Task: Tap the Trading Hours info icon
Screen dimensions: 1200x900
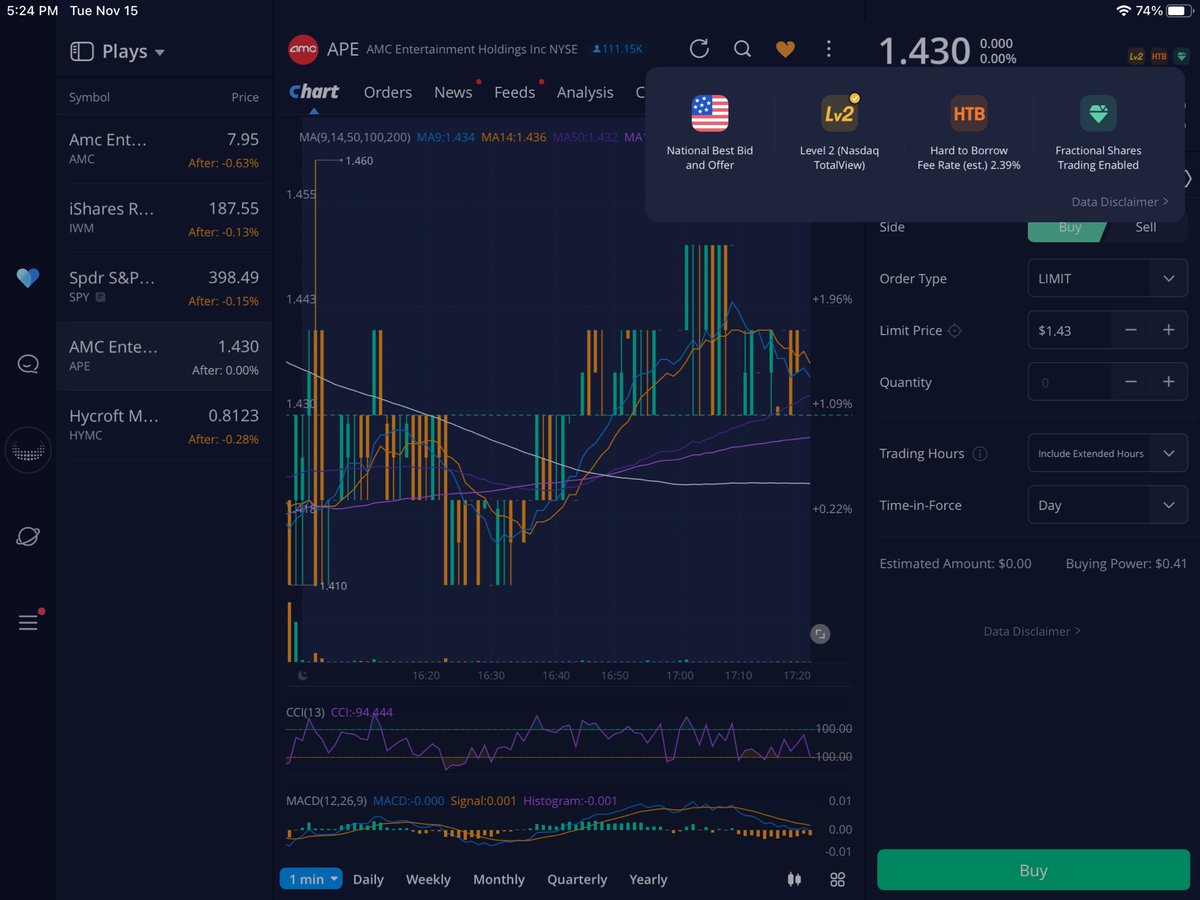Action: pyautogui.click(x=980, y=453)
